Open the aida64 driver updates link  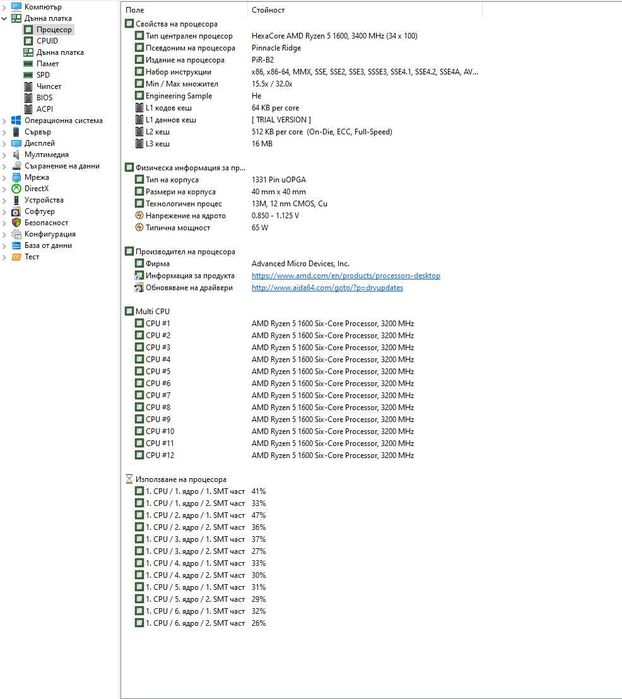point(327,288)
